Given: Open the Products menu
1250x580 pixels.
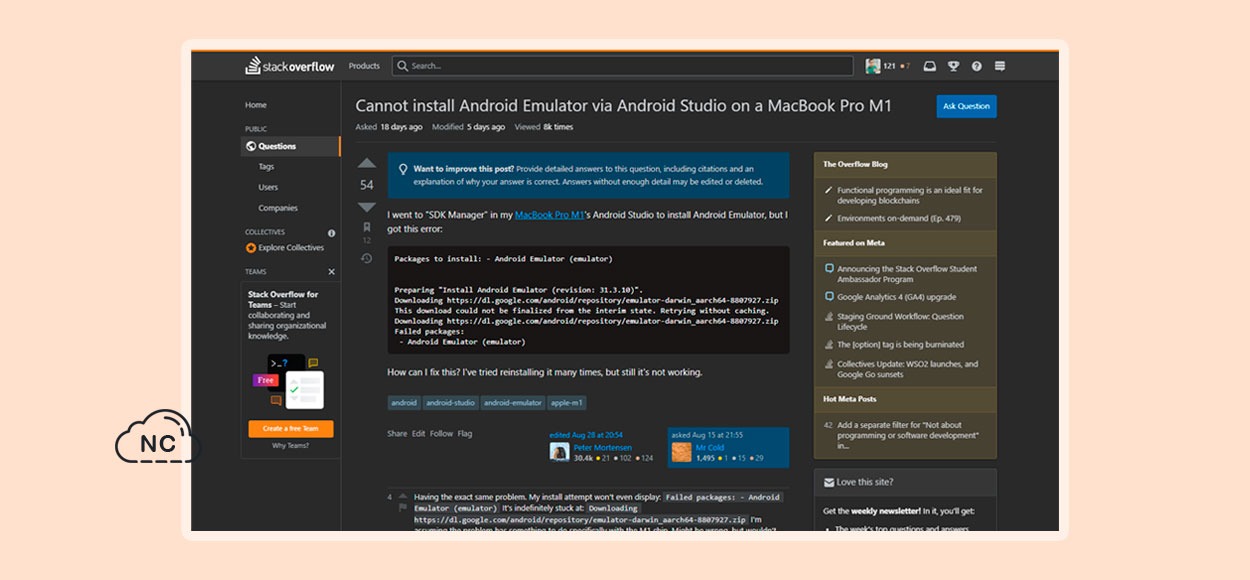Looking at the screenshot, I should (x=364, y=66).
